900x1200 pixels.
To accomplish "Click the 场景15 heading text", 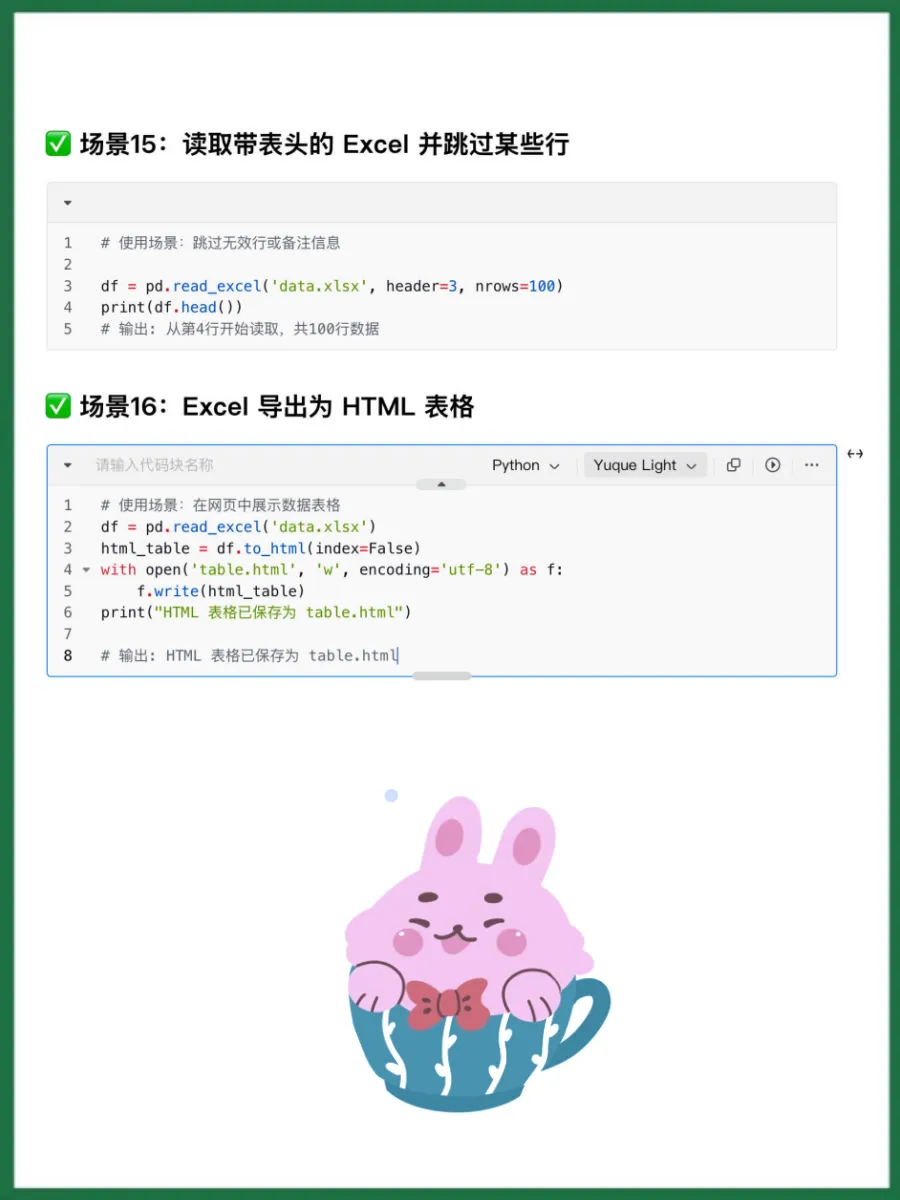I will [324, 145].
